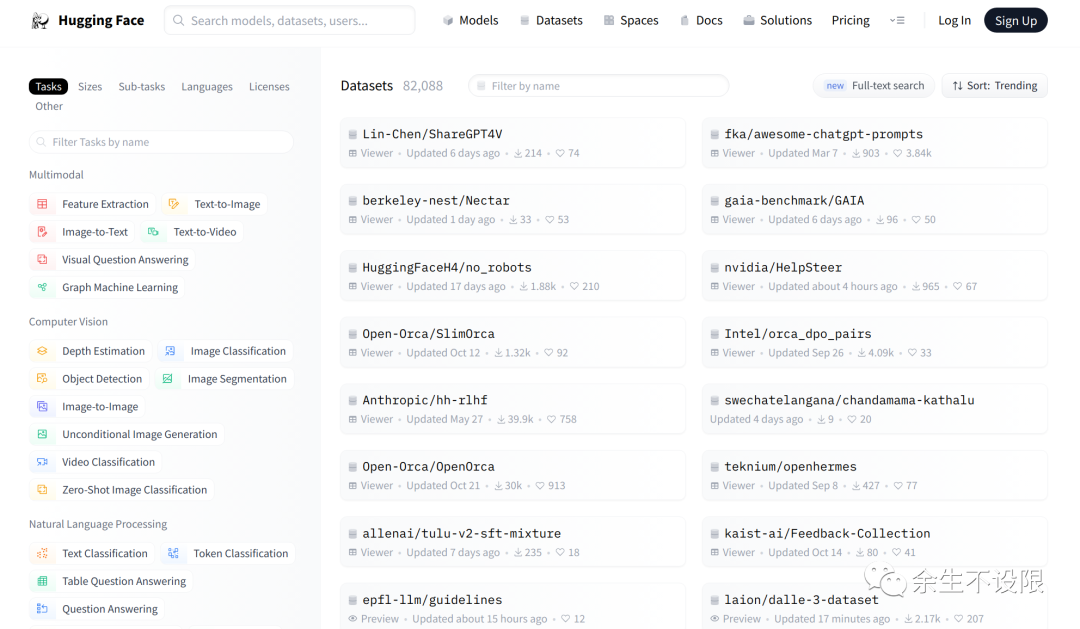This screenshot has width=1080, height=629.
Task: Switch to the Sub-tasks filter tab
Action: [141, 86]
